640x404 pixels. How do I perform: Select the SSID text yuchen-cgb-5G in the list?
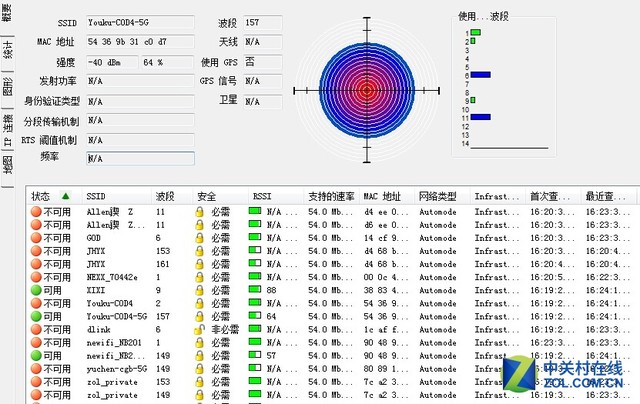click(116, 369)
